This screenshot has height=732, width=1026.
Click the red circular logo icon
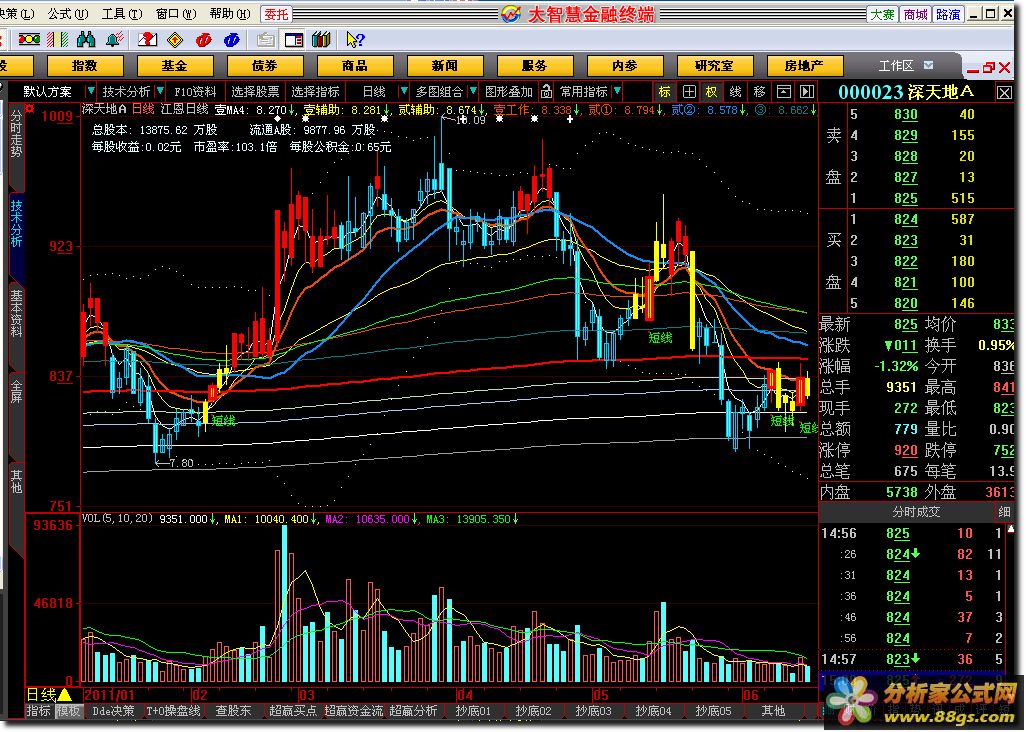(203, 40)
